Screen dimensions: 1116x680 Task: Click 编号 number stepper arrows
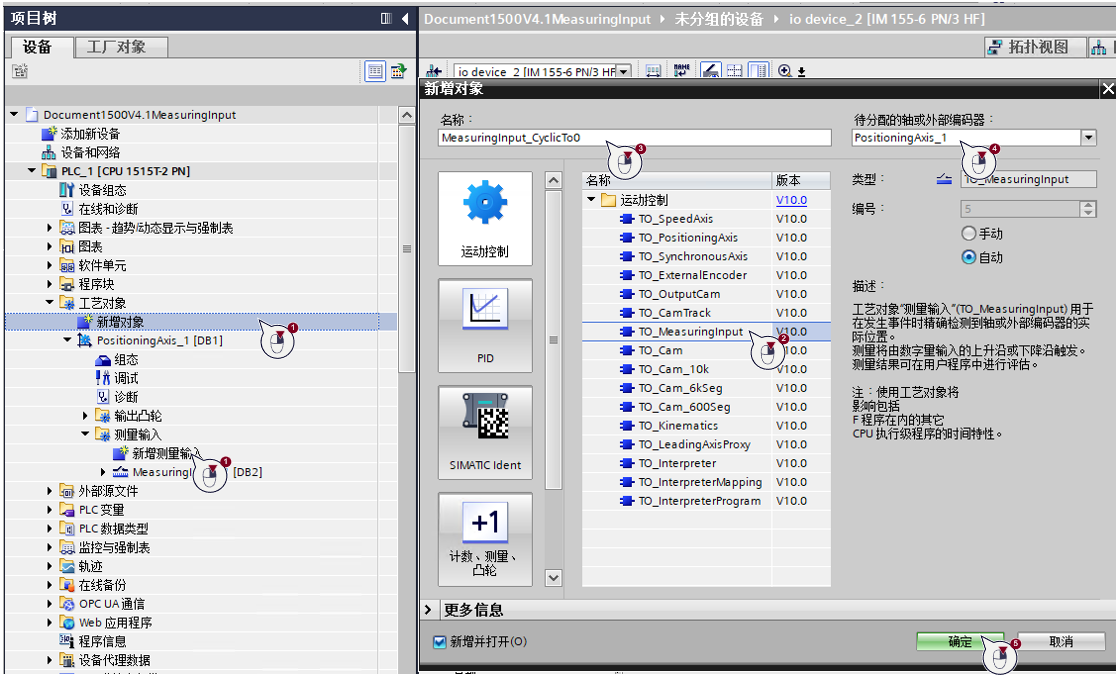1087,209
